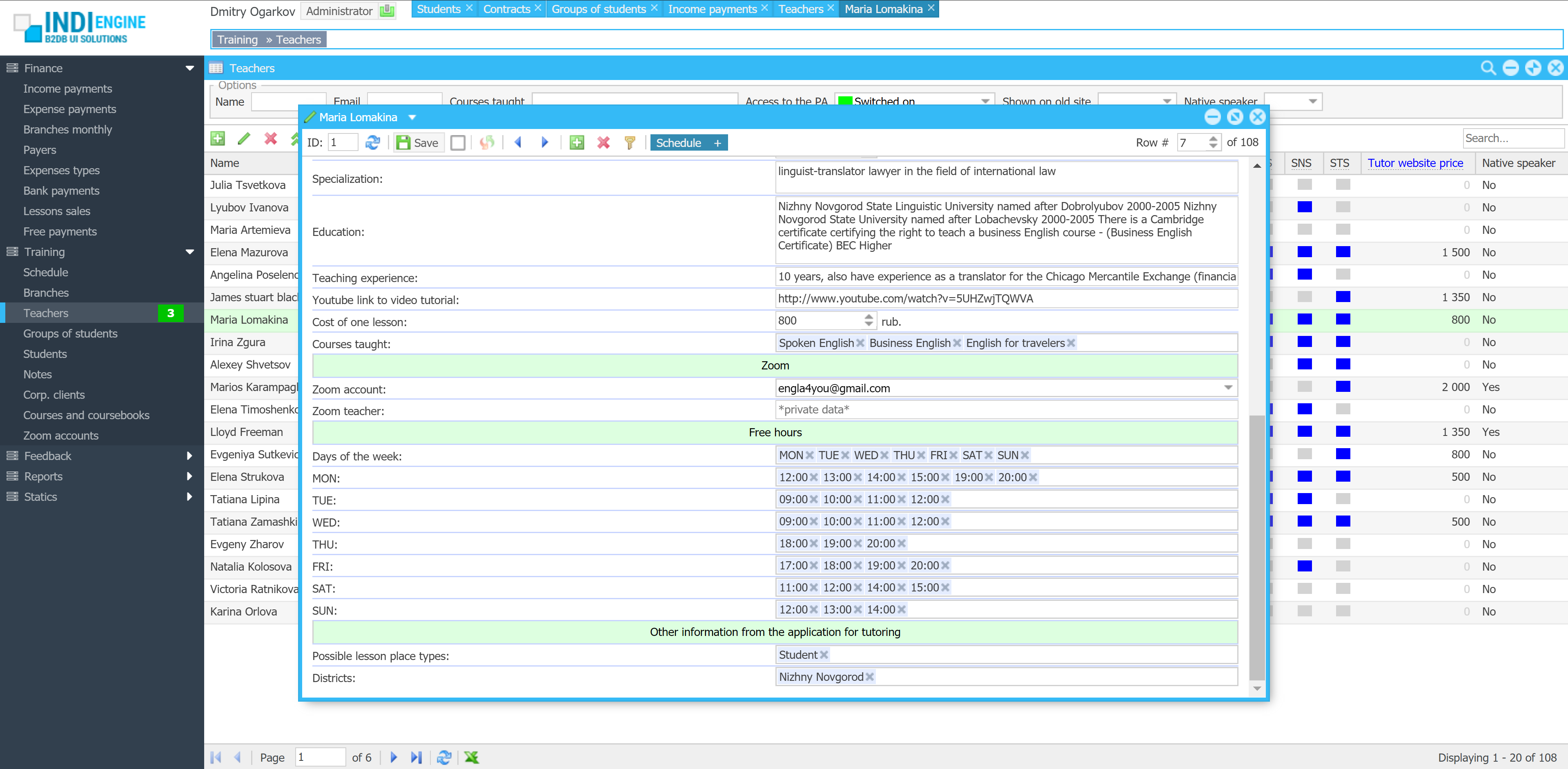
Task: Click the pencil edit icon in grid toolbar
Action: tap(243, 139)
